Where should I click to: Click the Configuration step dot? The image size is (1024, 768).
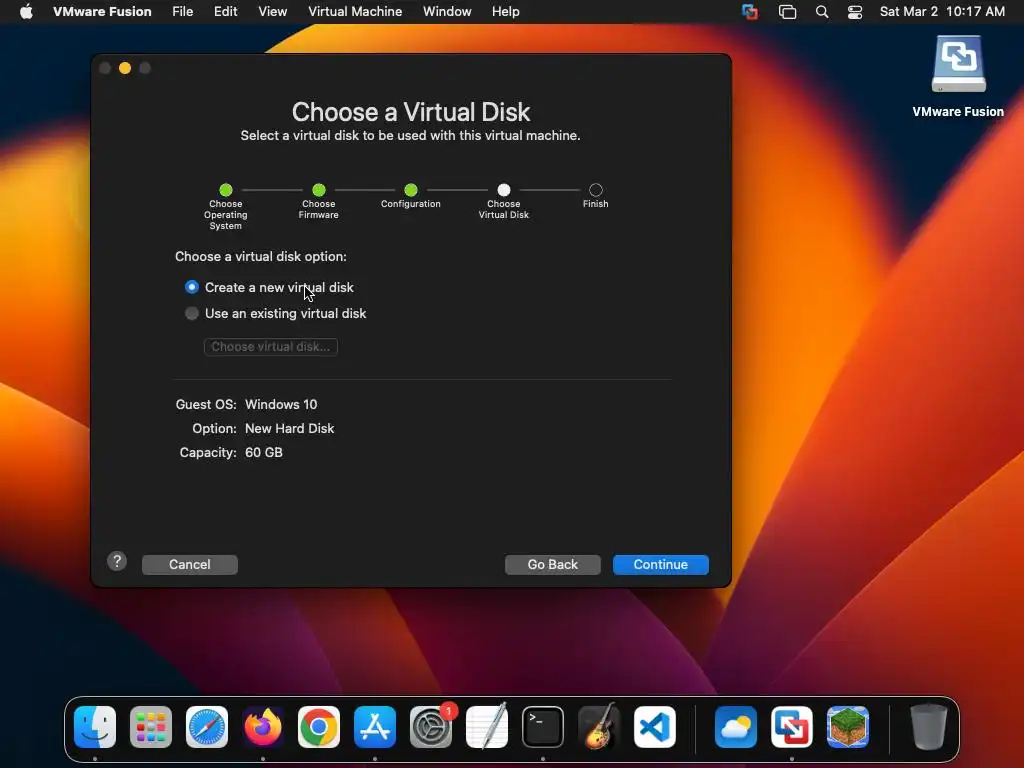(411, 190)
